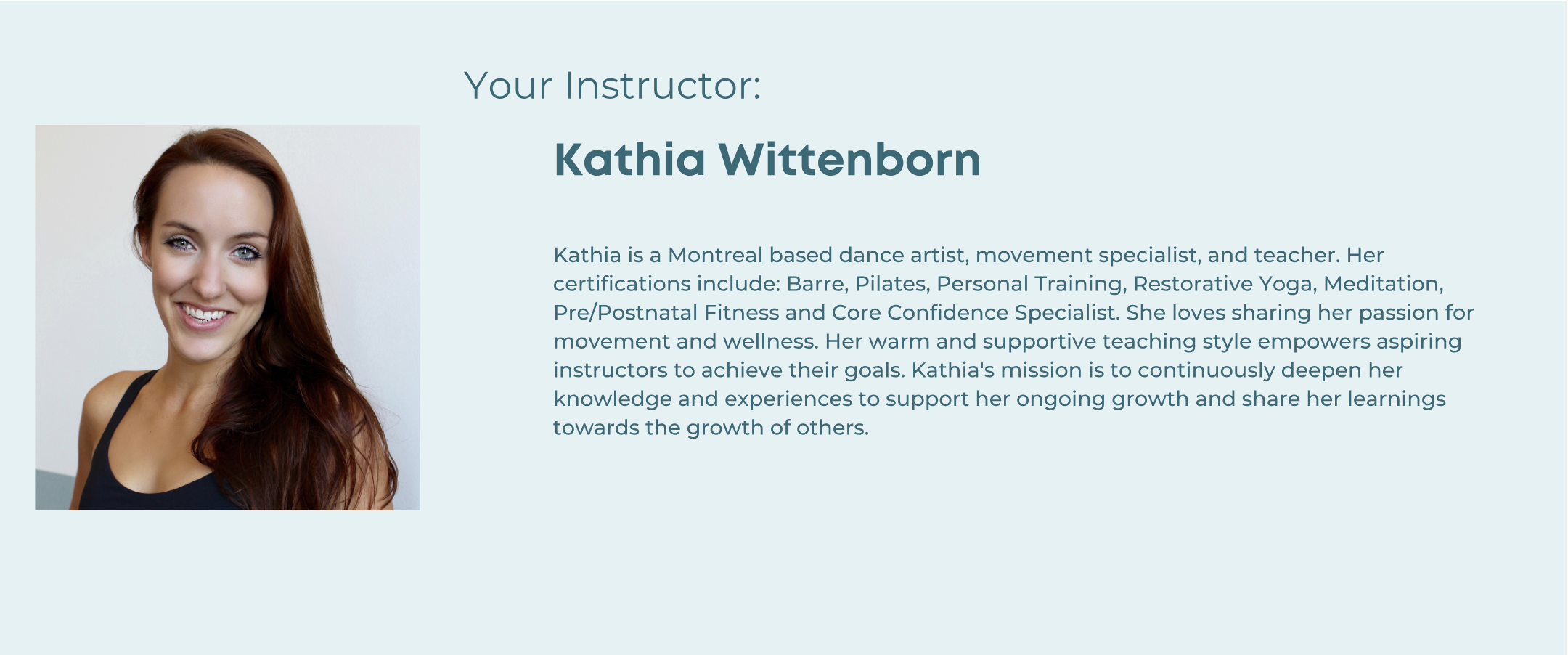Screen dimensions: 1568x655
Task: Click "dance artist" in the bio text
Action: (904, 256)
